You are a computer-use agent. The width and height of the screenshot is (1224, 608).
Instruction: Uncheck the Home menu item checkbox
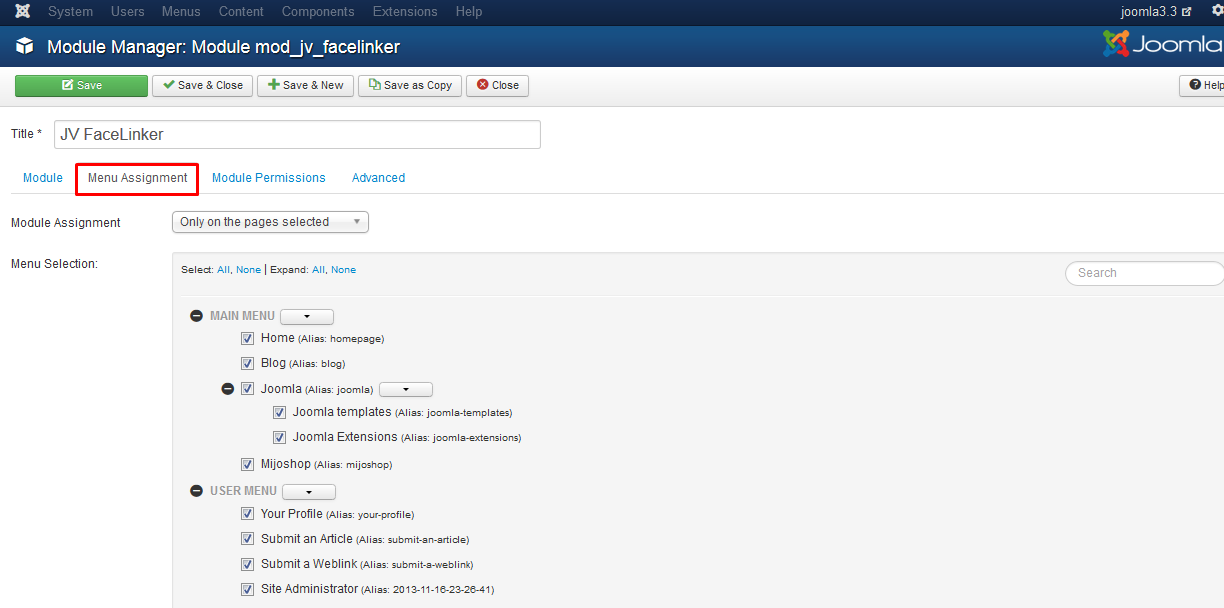pos(247,339)
